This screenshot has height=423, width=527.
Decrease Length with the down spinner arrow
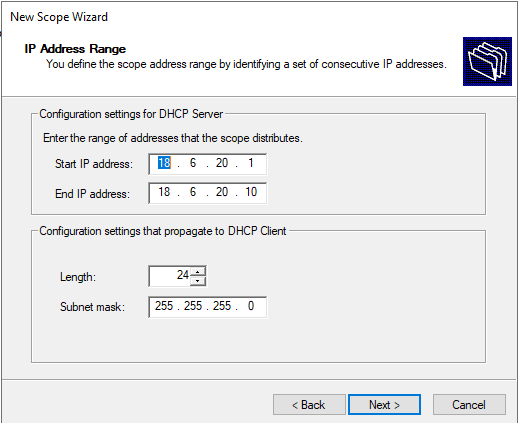(198, 281)
